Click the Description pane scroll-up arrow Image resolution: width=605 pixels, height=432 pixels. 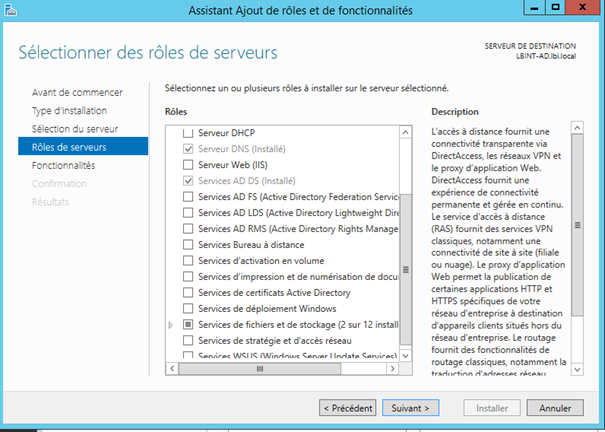[x=577, y=128]
